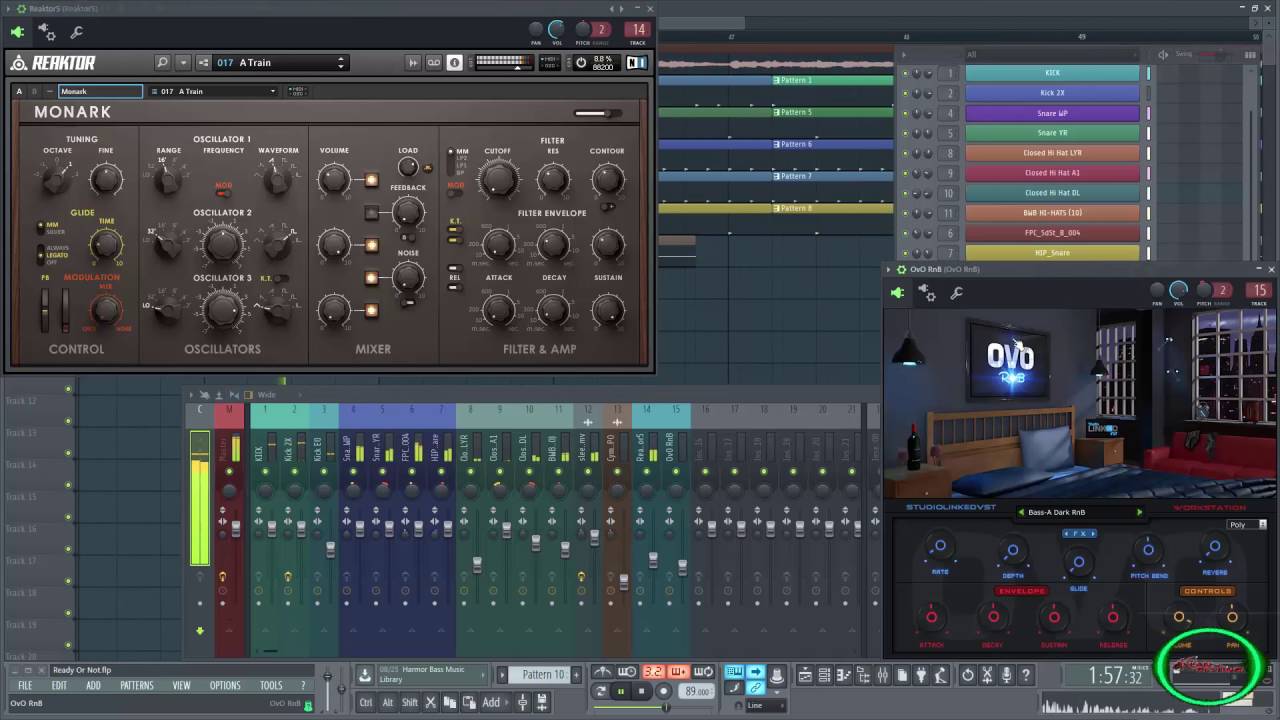Open Reaktor plugin wrench settings icon
Screen dimensions: 1280x720
coord(77,33)
